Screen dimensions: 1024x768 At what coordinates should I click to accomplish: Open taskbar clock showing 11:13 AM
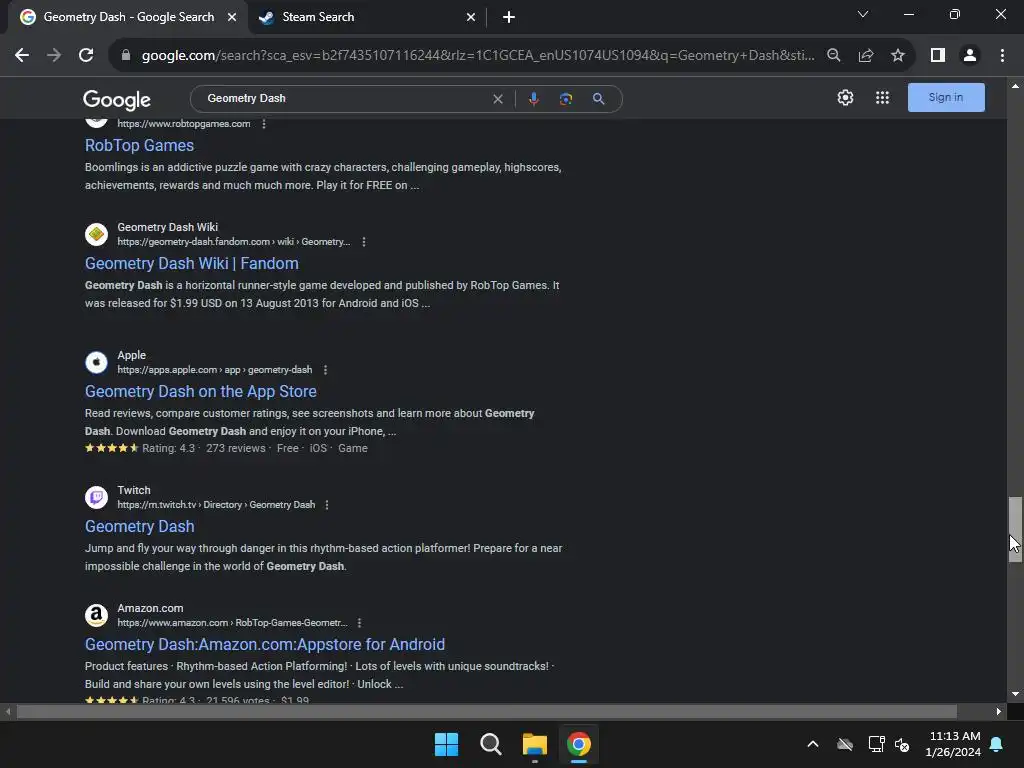(953, 744)
